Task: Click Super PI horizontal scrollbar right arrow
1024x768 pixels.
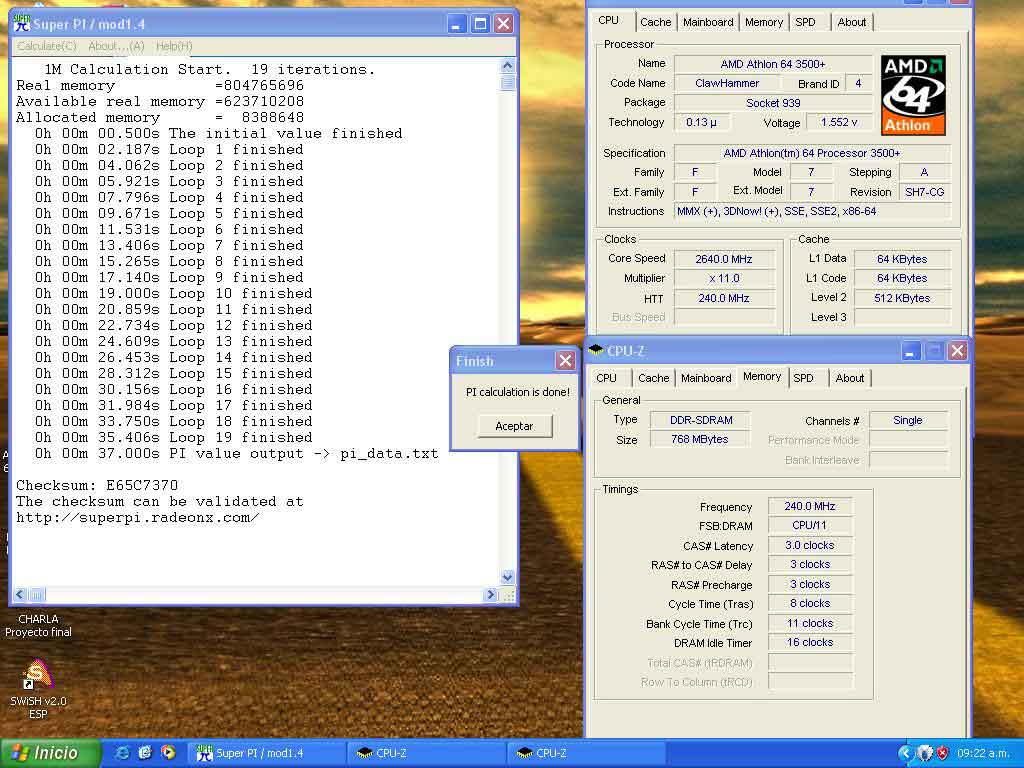Action: [x=491, y=594]
